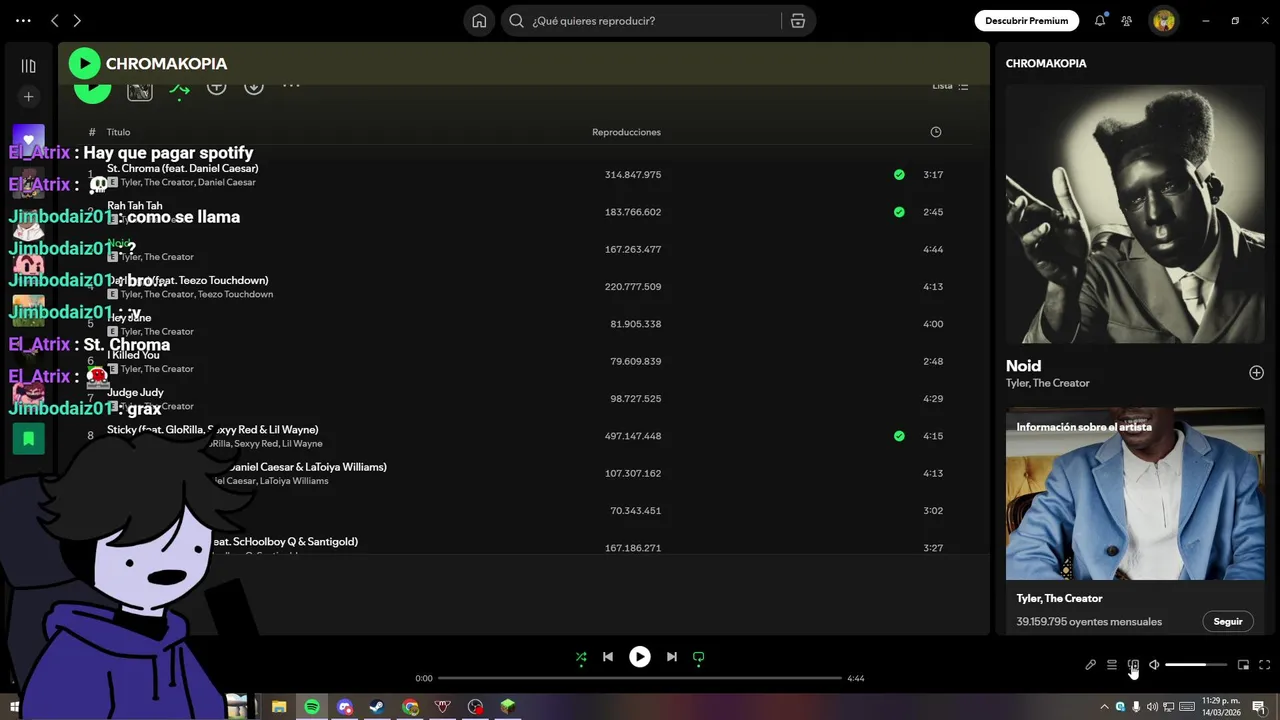Image resolution: width=1280 pixels, height=720 pixels.
Task: Open the Home page icon
Action: click(x=479, y=20)
